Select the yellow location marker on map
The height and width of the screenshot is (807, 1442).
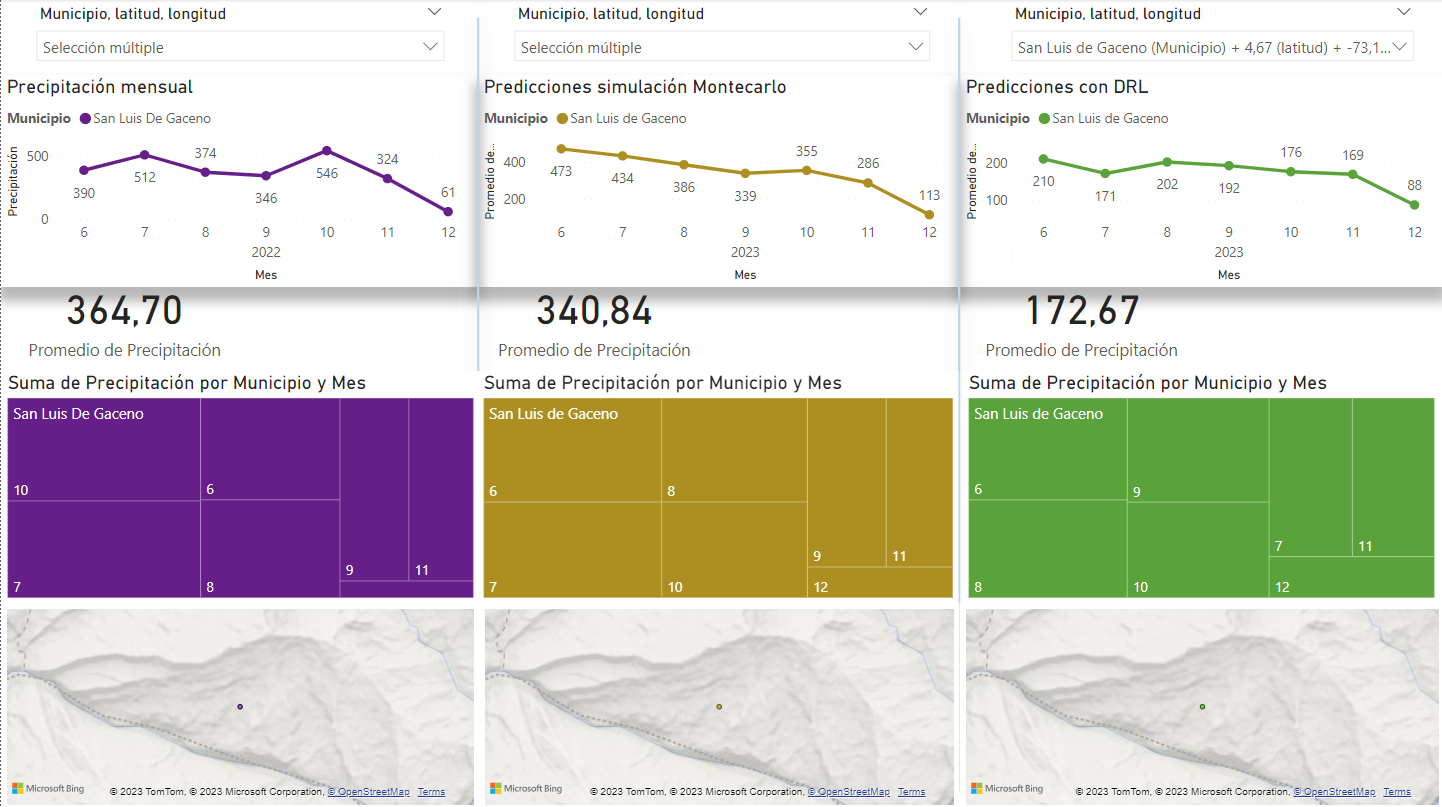(719, 707)
